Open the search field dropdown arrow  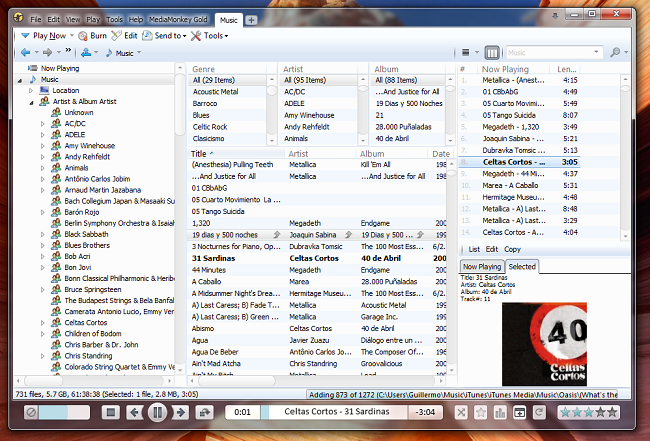click(596, 52)
